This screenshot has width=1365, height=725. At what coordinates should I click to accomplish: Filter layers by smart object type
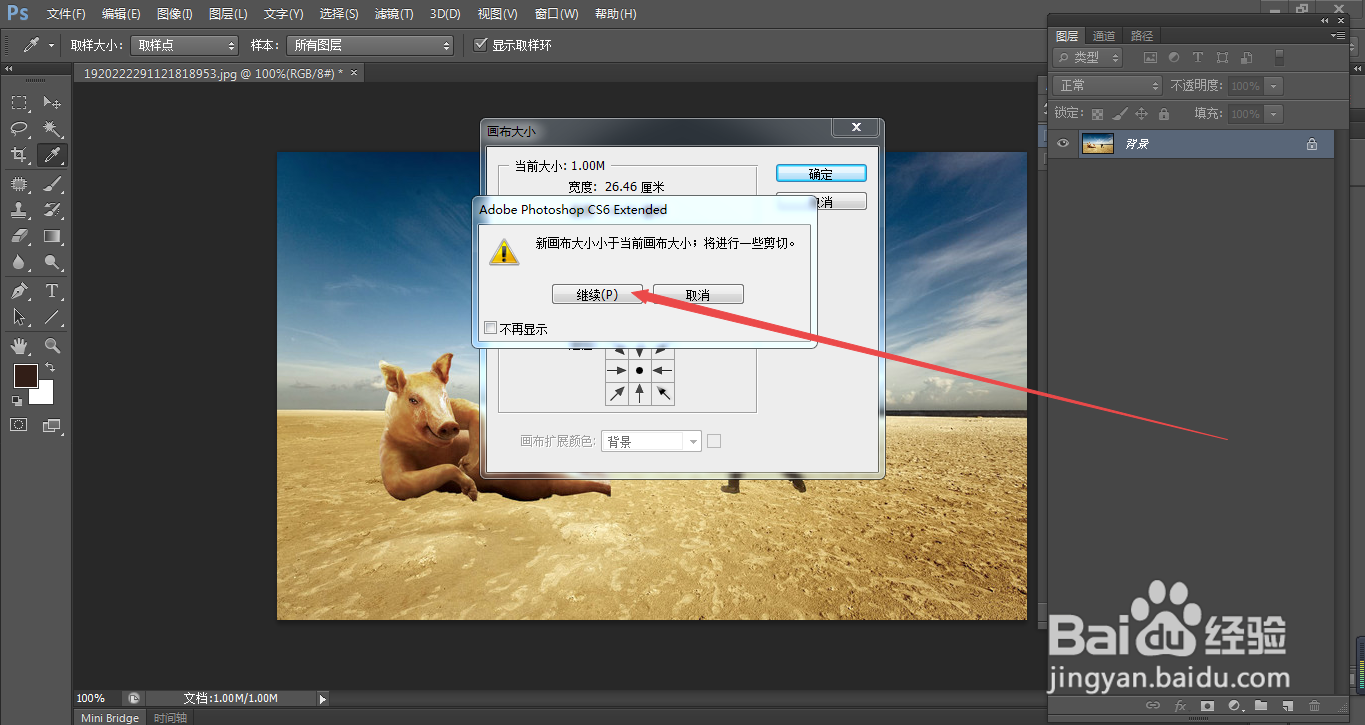[1246, 58]
